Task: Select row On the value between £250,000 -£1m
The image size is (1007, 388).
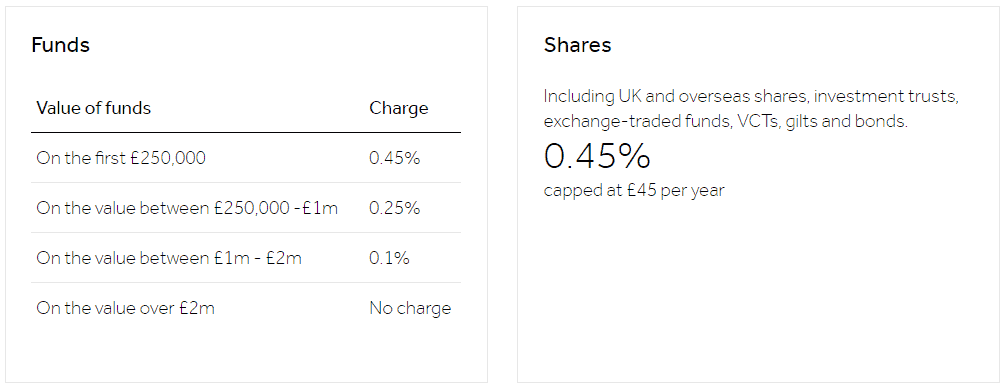Action: click(x=246, y=208)
